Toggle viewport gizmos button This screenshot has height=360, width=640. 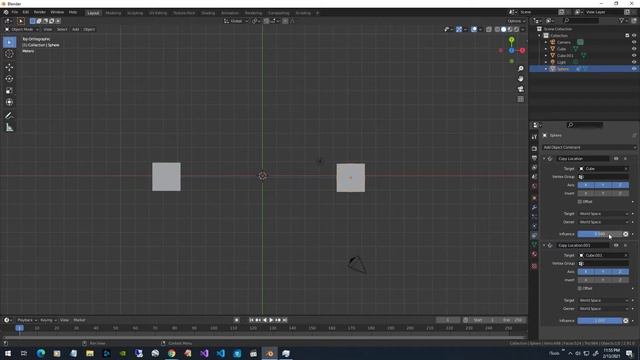pyautogui.click(x=459, y=29)
